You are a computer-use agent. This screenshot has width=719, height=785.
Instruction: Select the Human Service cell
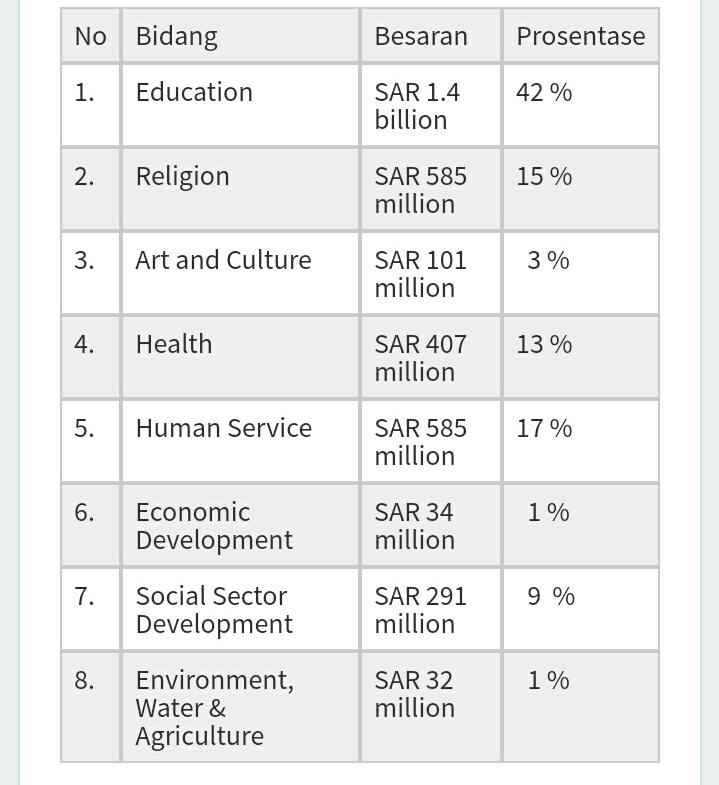240,442
